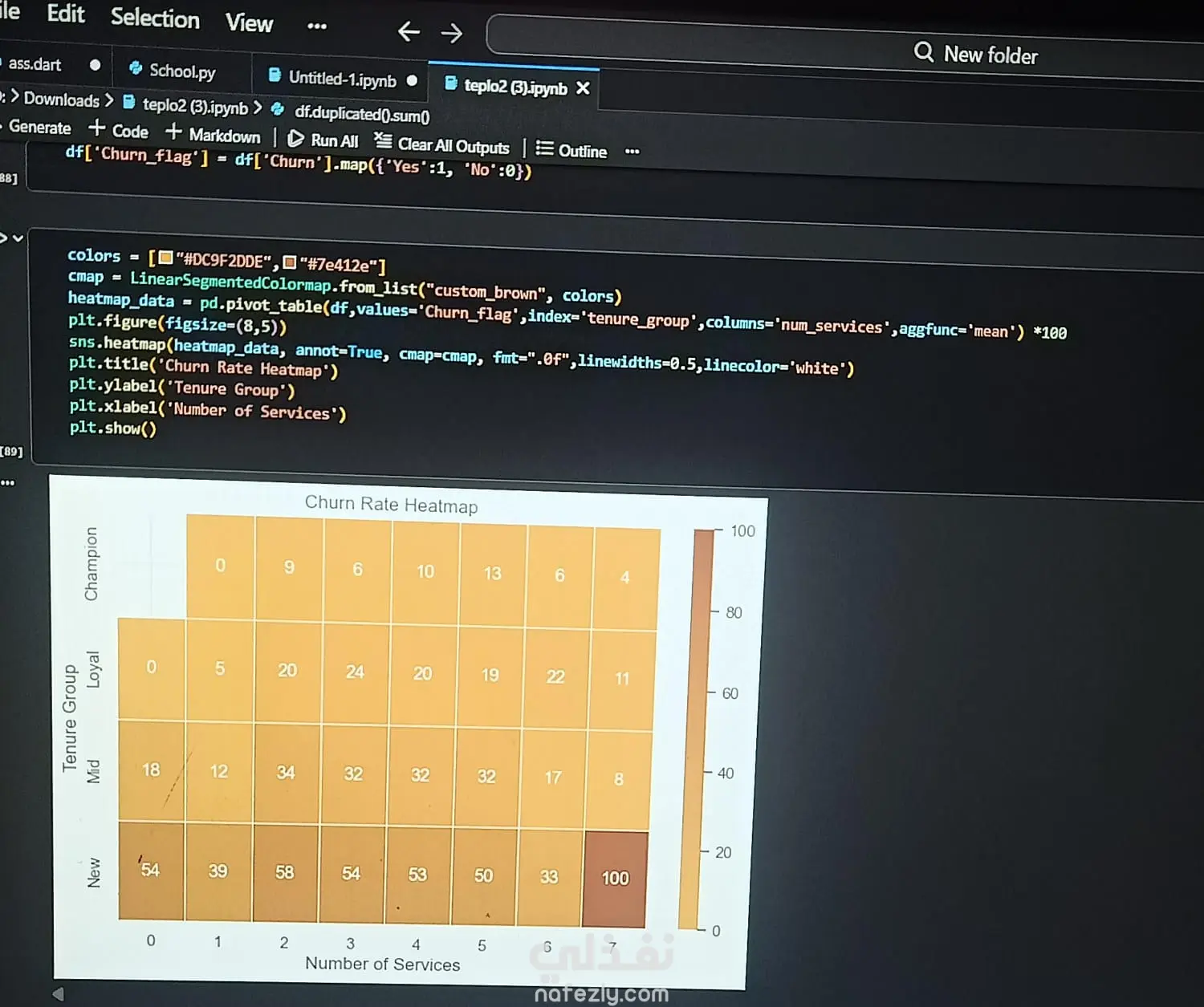Click the magnifier icon in the search box
Screen dimensions: 1204x1007
[924, 52]
